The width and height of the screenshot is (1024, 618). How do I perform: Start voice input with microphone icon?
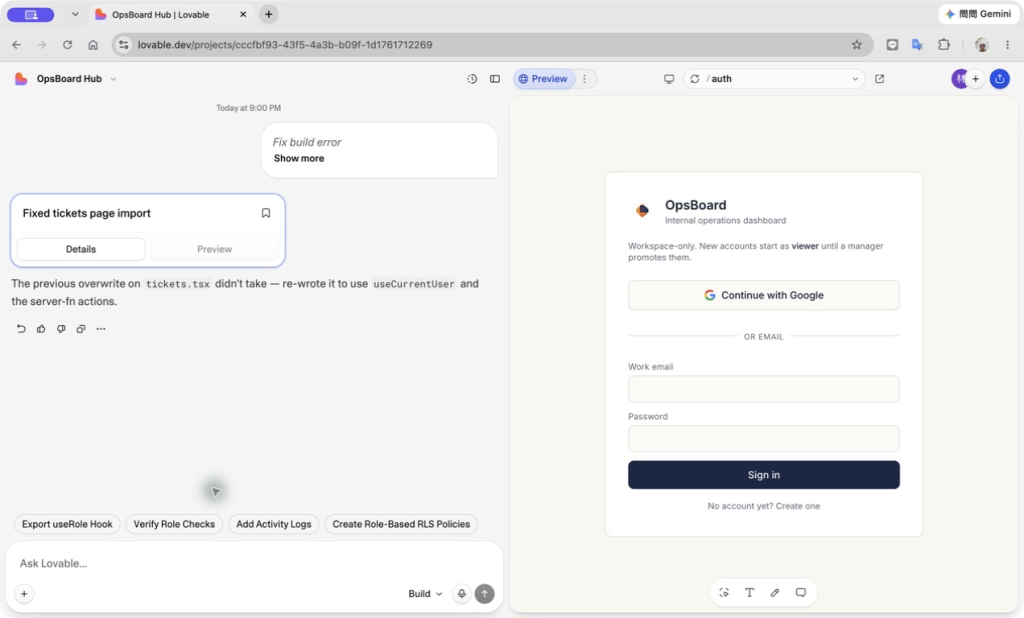[462, 594]
